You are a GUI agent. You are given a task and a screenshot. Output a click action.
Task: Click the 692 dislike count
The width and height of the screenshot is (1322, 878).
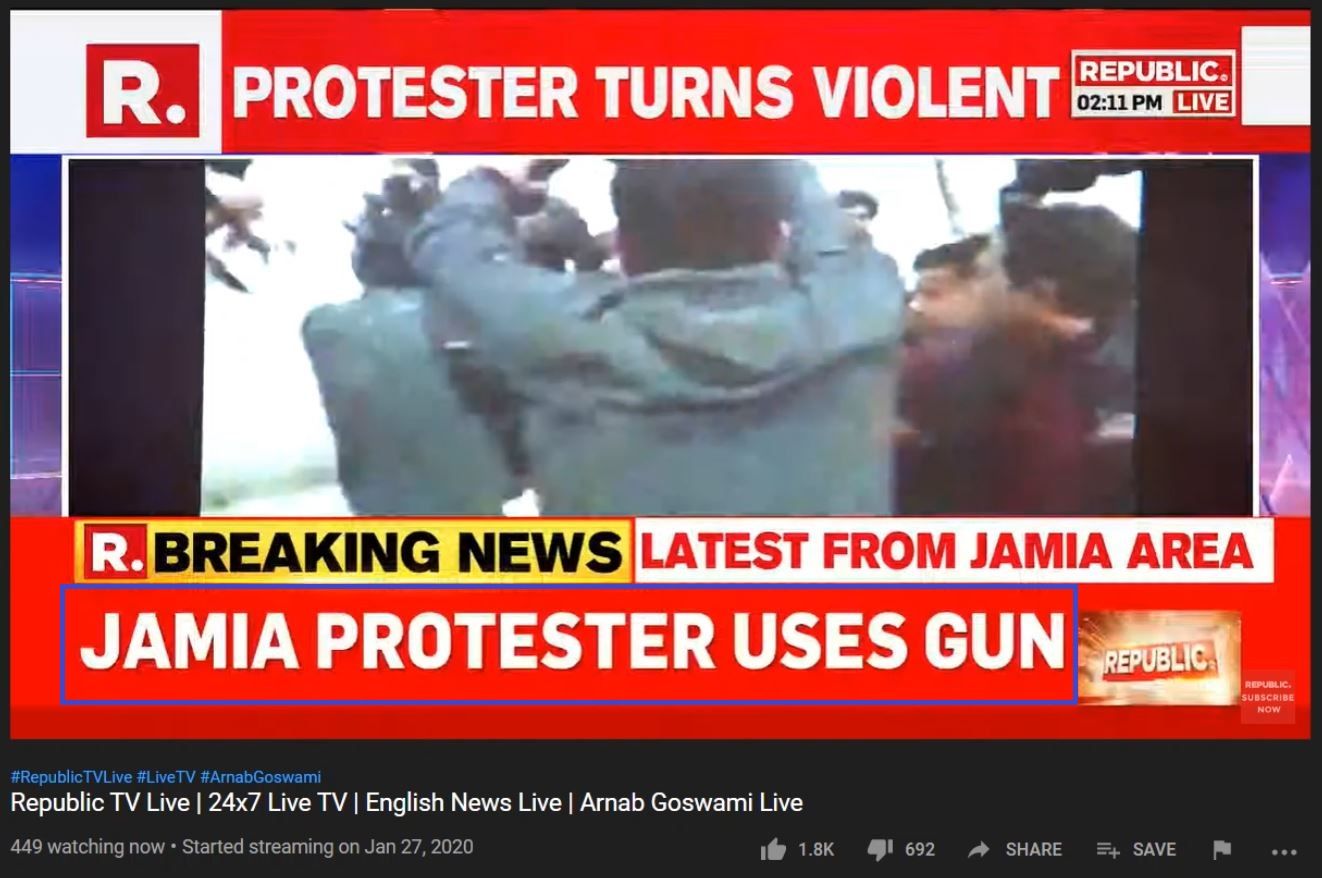tap(920, 849)
